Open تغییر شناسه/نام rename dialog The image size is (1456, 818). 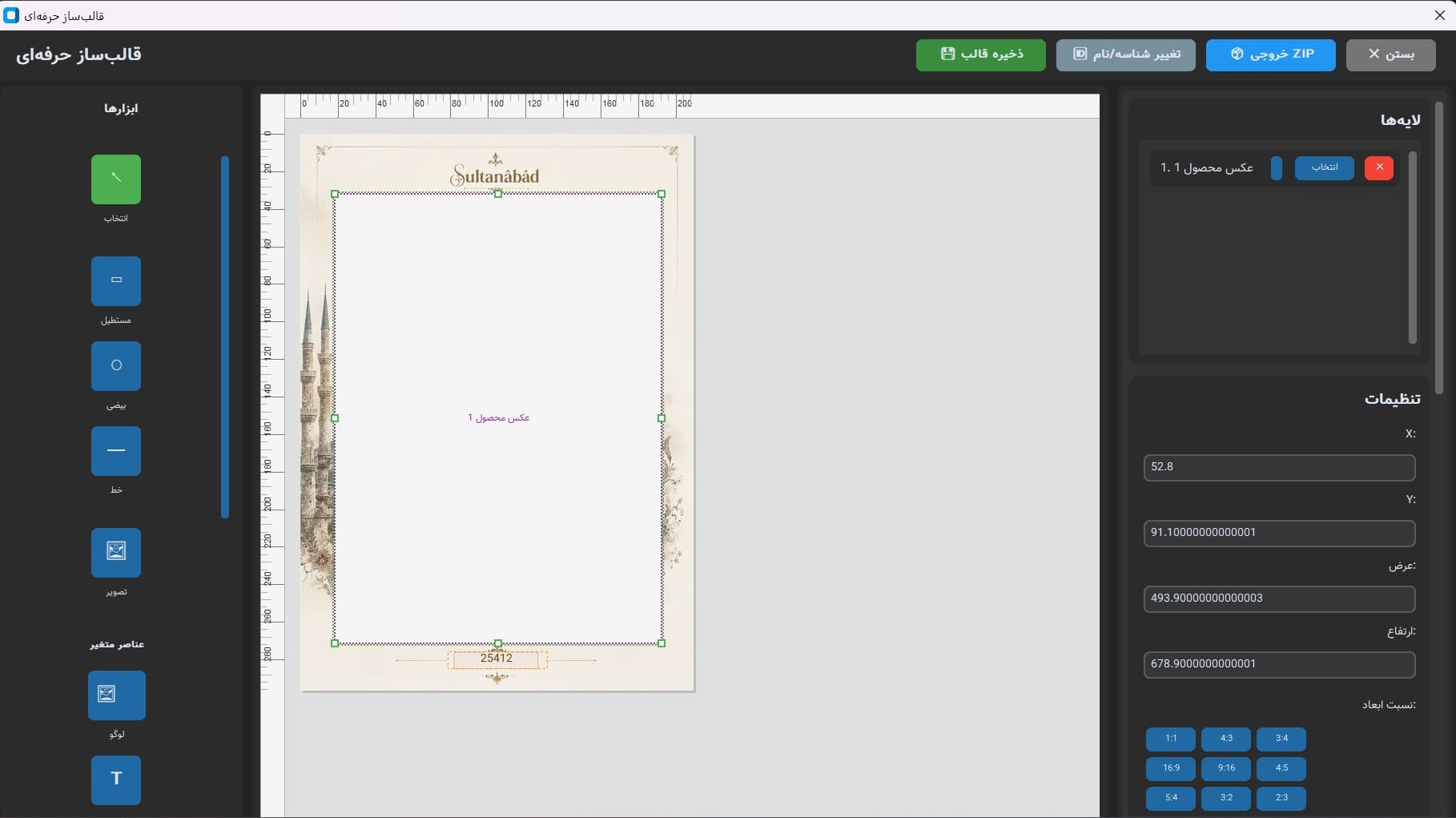tap(1126, 54)
